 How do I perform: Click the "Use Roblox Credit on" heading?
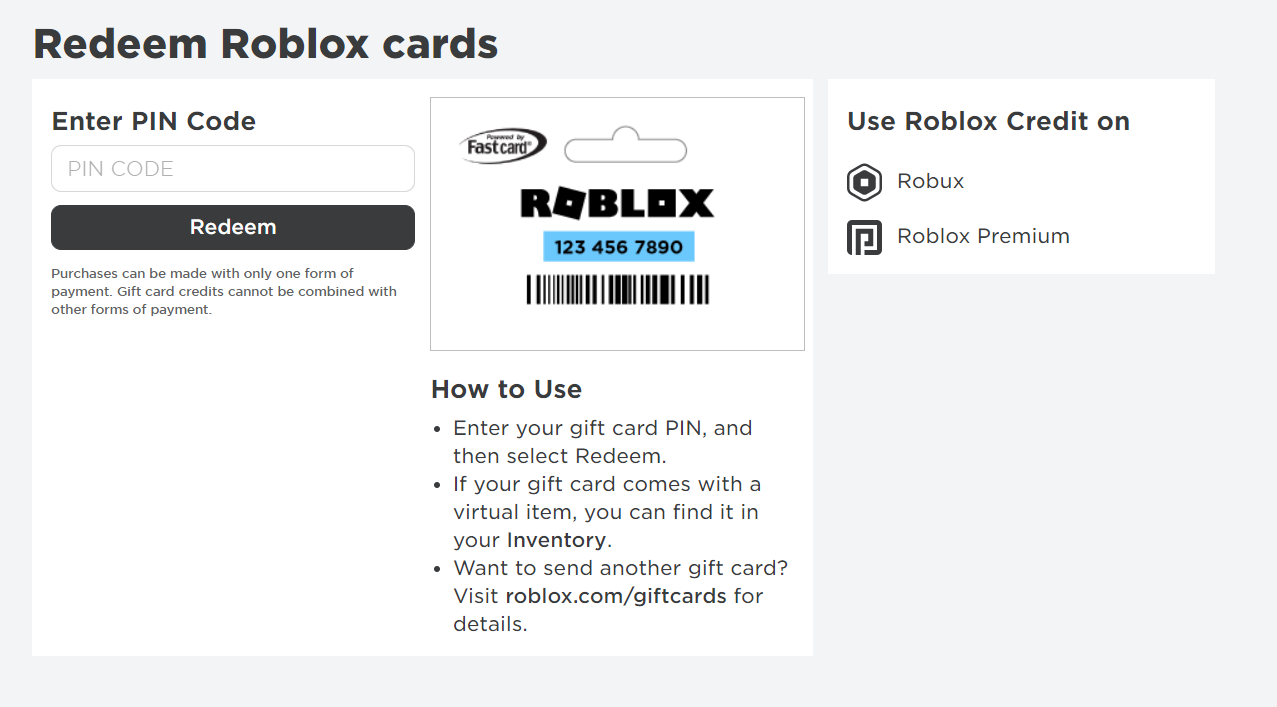tap(988, 121)
